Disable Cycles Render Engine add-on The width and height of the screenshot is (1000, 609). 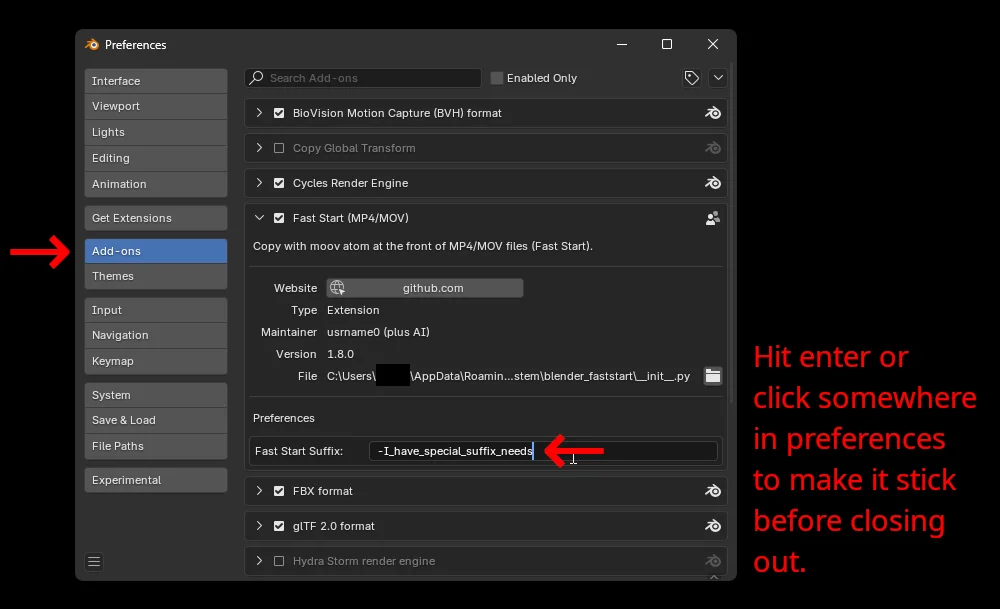[279, 183]
